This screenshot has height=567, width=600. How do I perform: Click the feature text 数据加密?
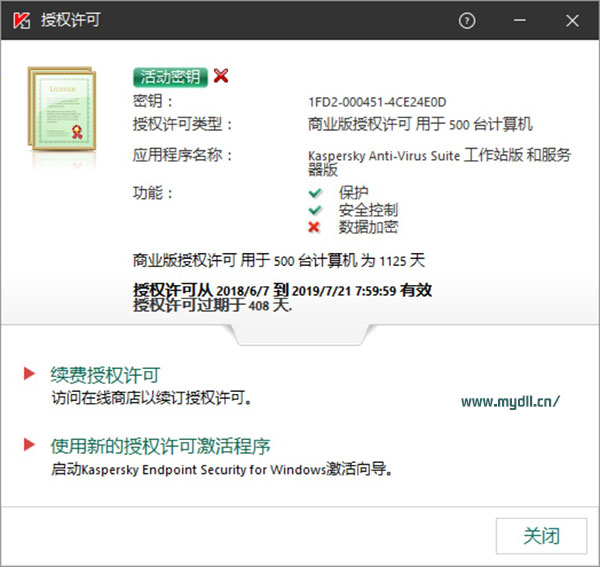pyautogui.click(x=368, y=227)
